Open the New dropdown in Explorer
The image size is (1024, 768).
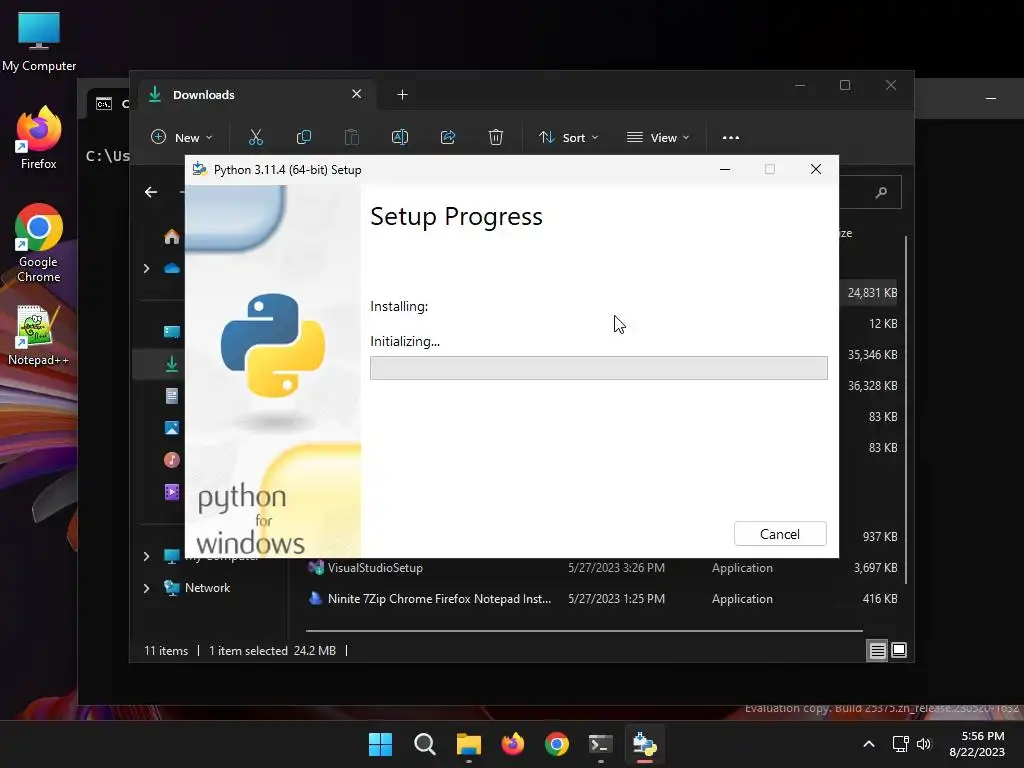182,137
